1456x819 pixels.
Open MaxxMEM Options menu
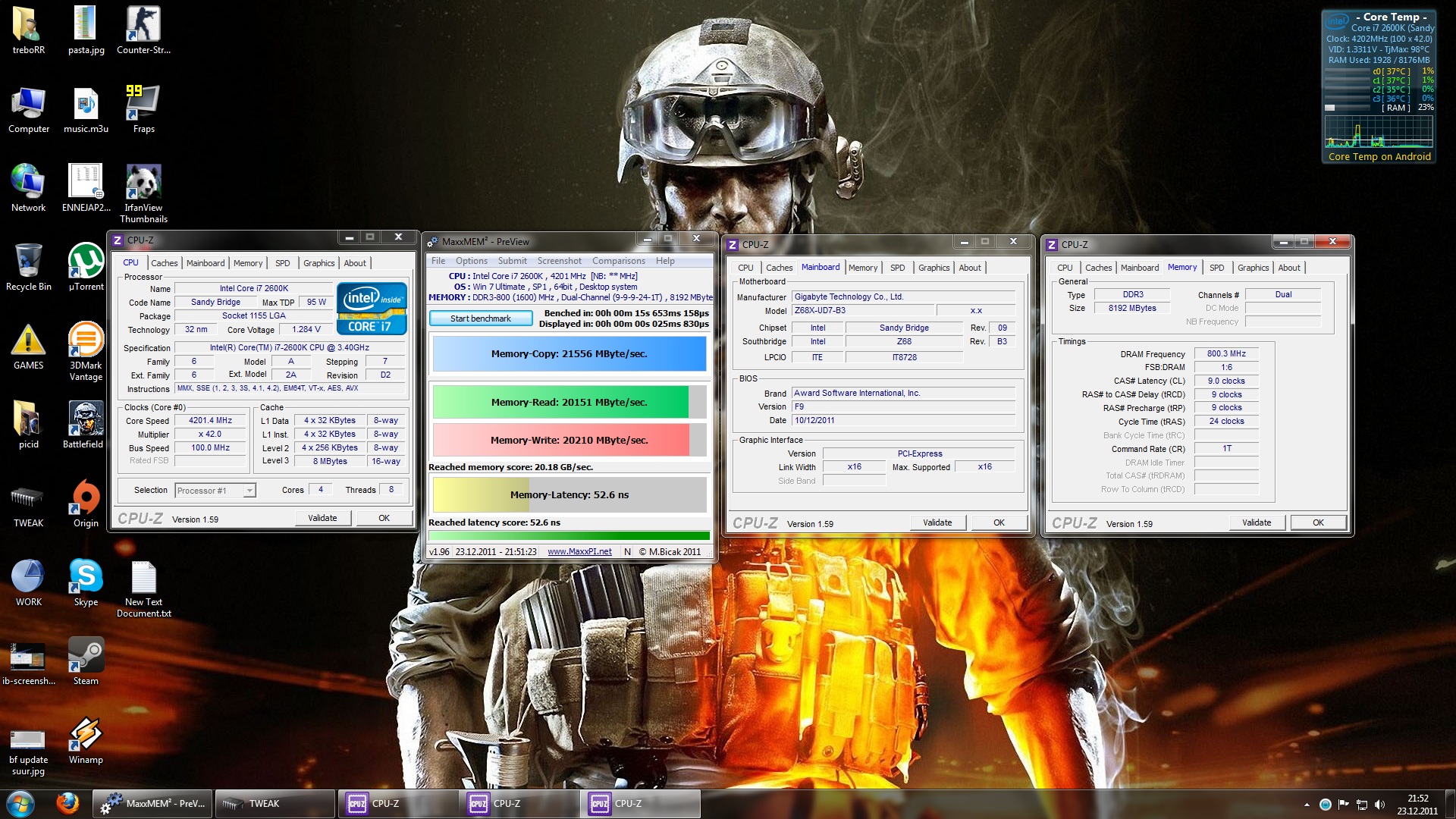tap(472, 261)
